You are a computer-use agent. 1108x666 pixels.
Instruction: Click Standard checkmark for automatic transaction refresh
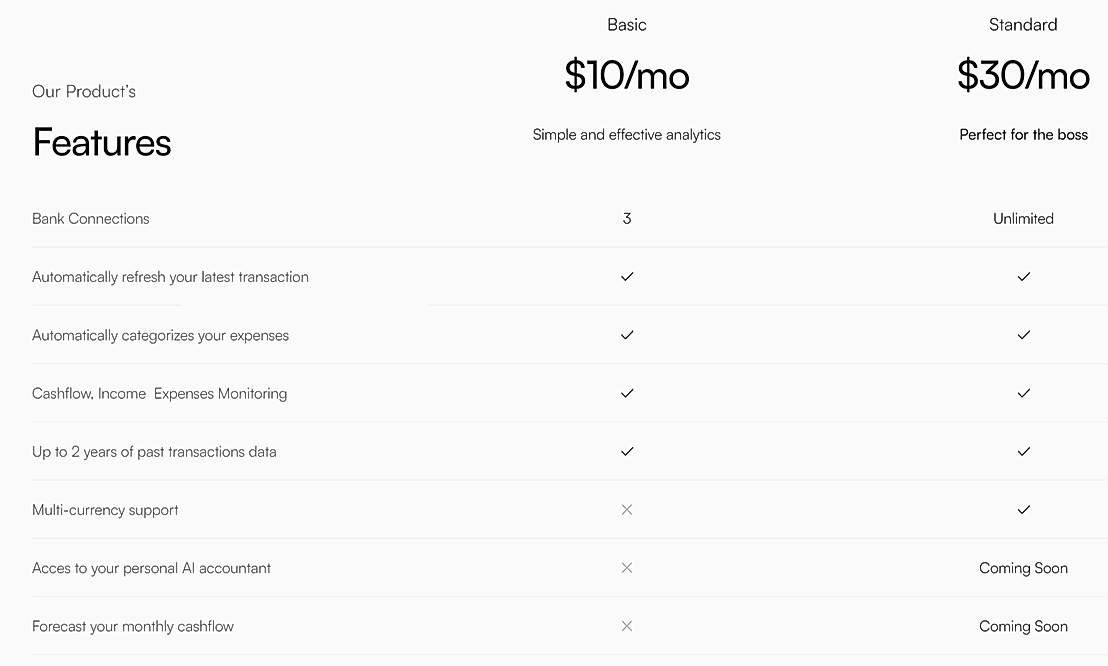click(1023, 277)
